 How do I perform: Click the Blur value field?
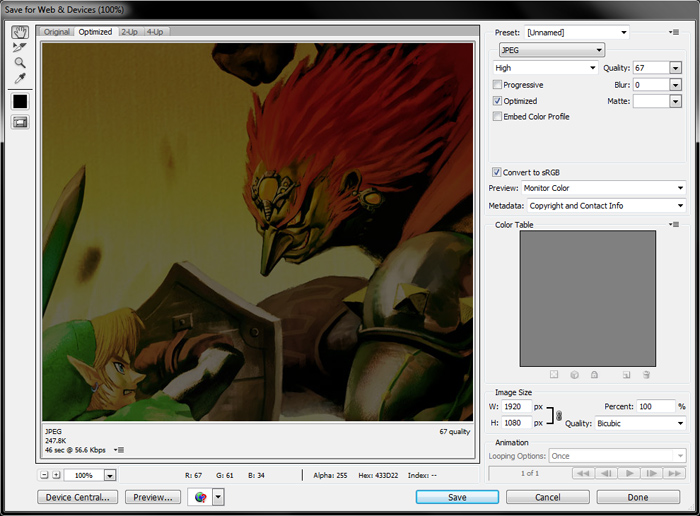point(651,85)
